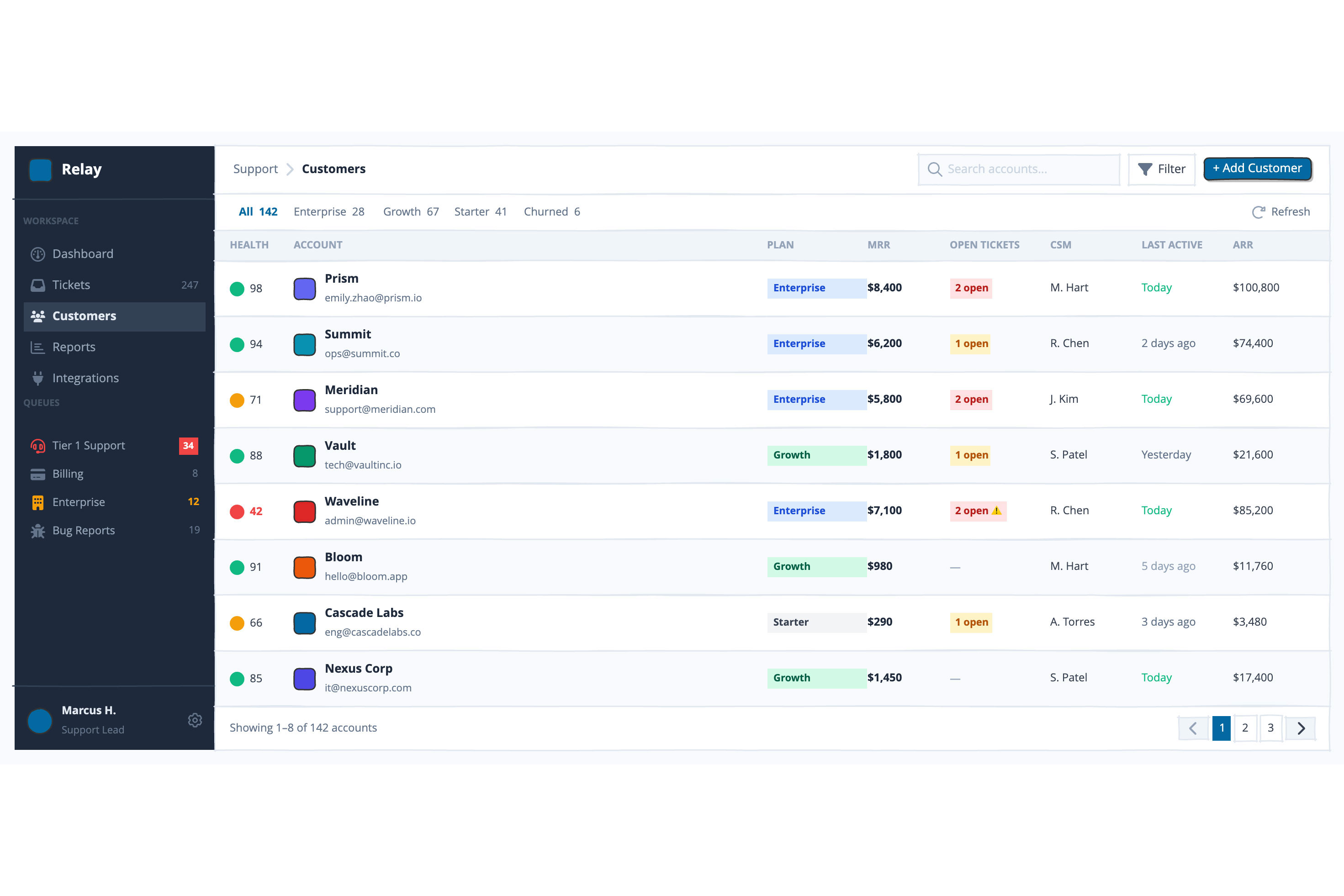Go to the next page arrow

pyautogui.click(x=1301, y=728)
